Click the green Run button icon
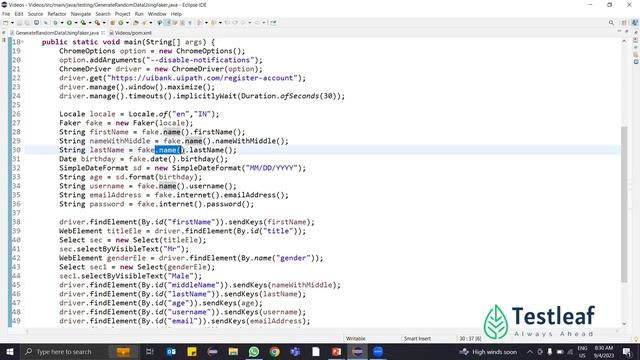Viewport: 640px width, 360px height. click(69, 23)
